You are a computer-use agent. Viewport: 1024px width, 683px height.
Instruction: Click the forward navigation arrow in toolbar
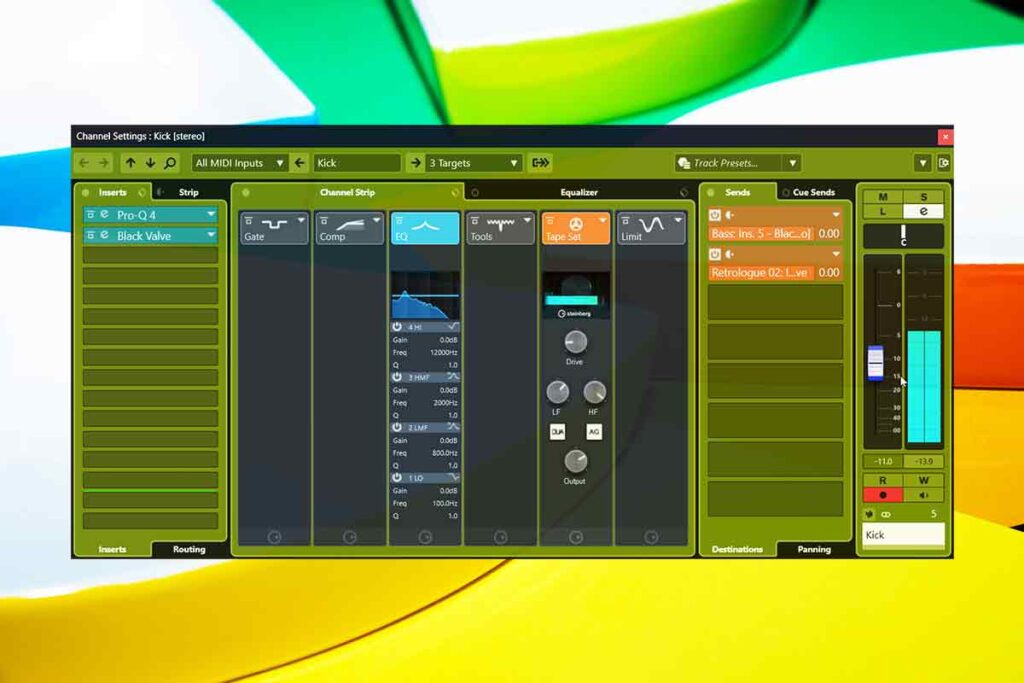pos(104,163)
